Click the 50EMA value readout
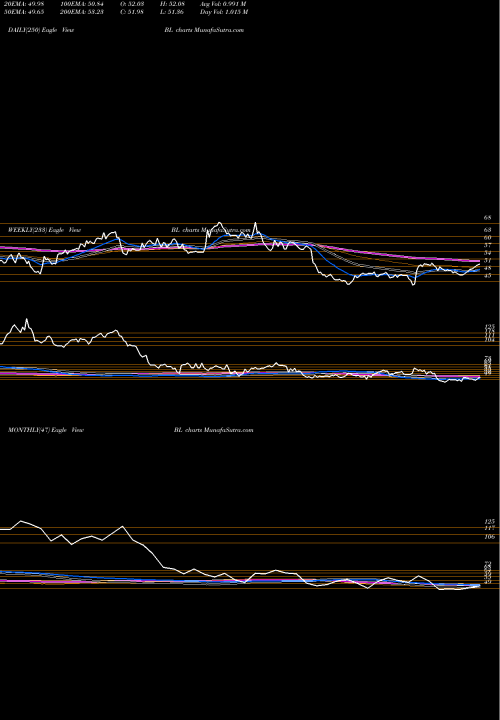This screenshot has width=500, height=720. point(22,12)
